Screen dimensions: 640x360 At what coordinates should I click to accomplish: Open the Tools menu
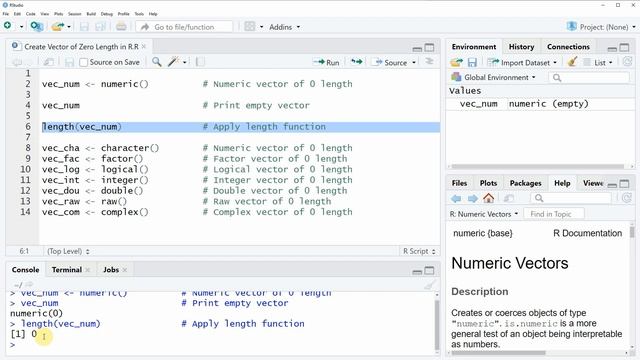pyautogui.click(x=139, y=14)
